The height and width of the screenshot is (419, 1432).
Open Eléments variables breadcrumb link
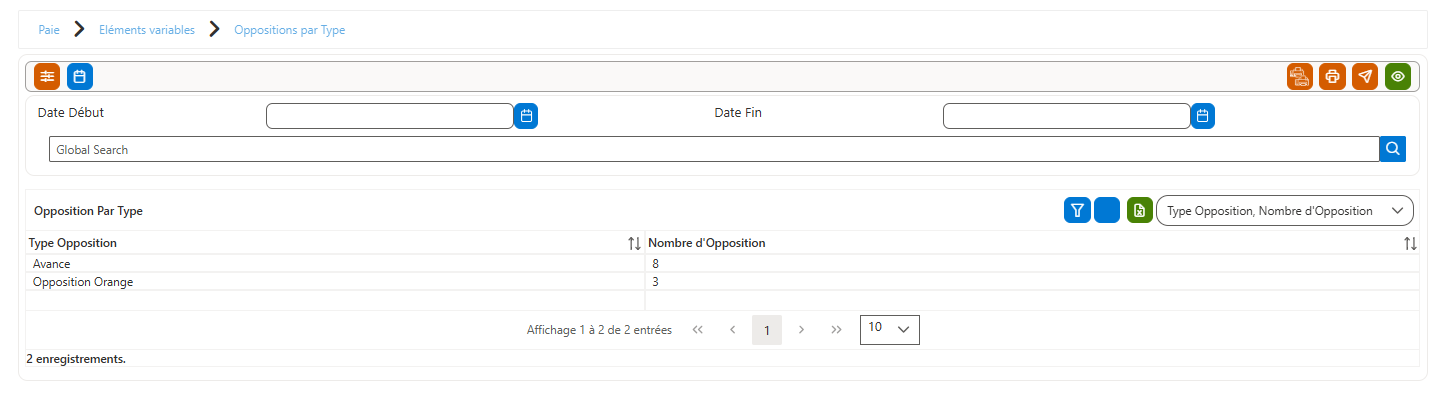pyautogui.click(x=147, y=30)
